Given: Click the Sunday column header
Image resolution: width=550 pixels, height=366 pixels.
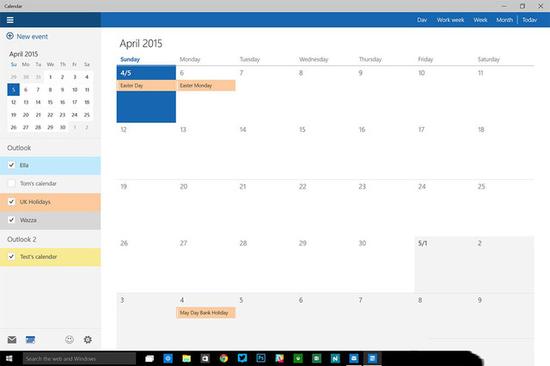Looking at the screenshot, I should pos(130,59).
